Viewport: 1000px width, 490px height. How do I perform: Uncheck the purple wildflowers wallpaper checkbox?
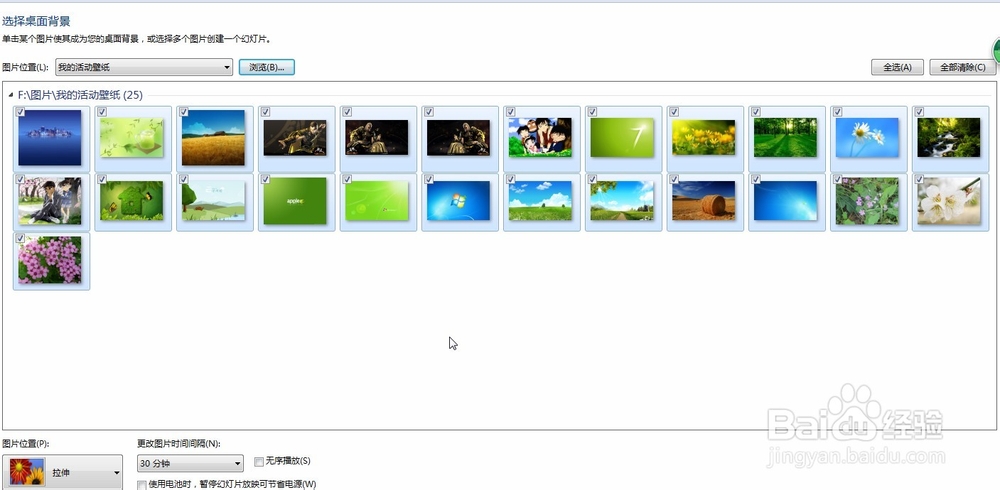click(x=837, y=180)
